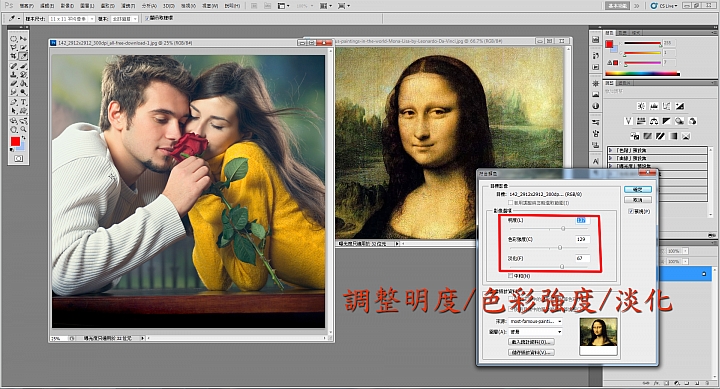This screenshot has height=389, width=720.
Task: Select the Eyedropper tool in toolbox
Action: coord(23,56)
